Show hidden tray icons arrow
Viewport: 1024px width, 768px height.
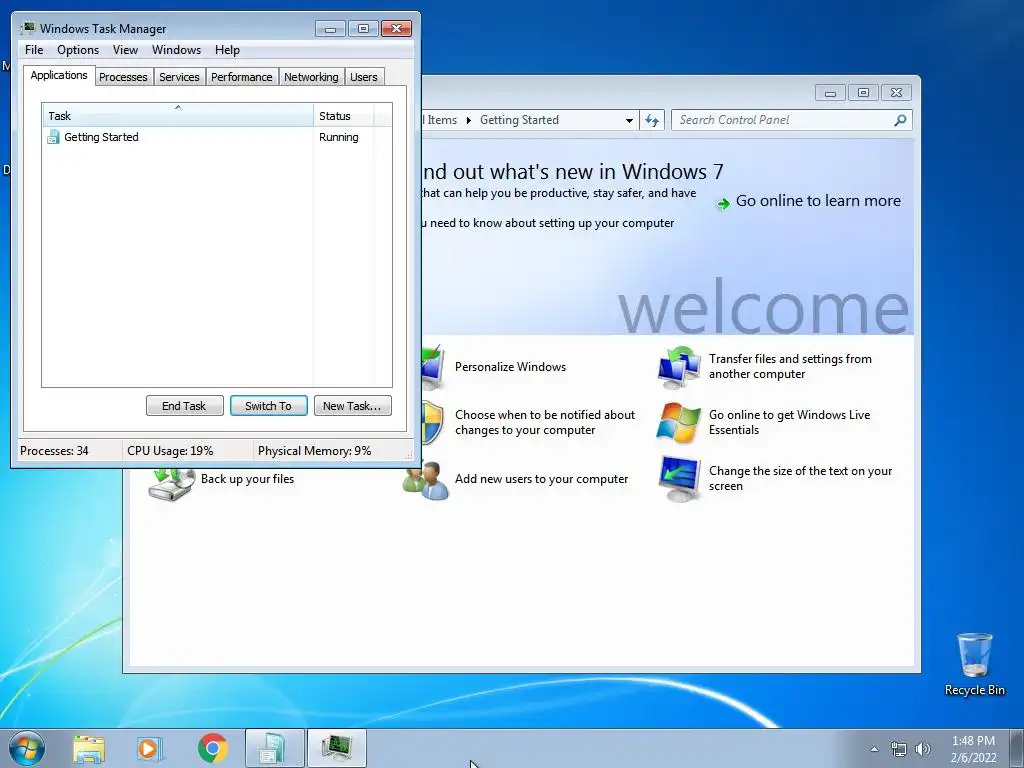[x=874, y=749]
